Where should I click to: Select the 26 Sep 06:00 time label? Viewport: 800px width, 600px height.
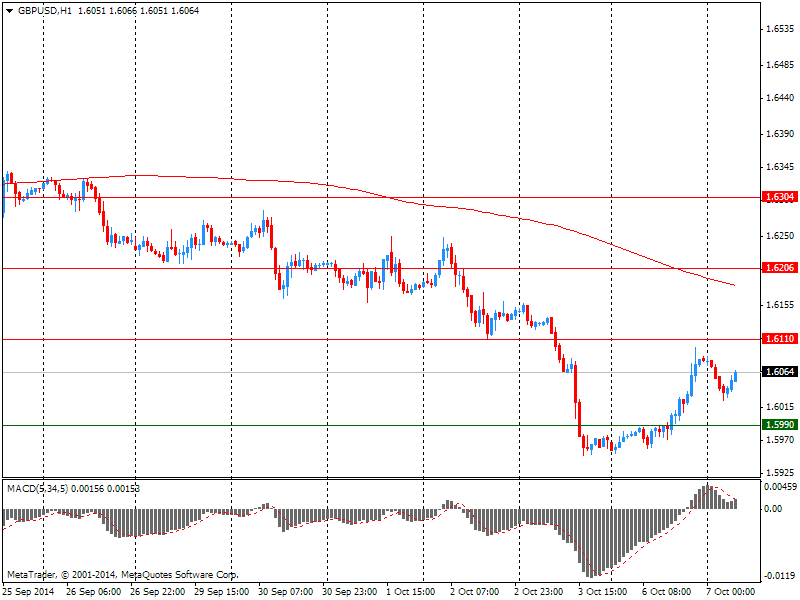94,592
